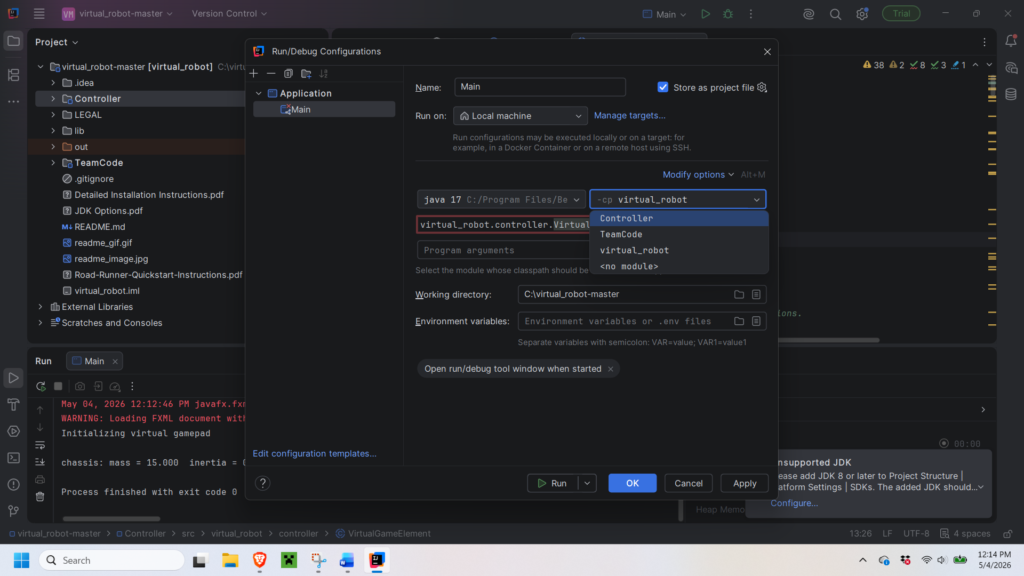Open the dialog help question mark
1024x576 pixels.
click(x=263, y=483)
